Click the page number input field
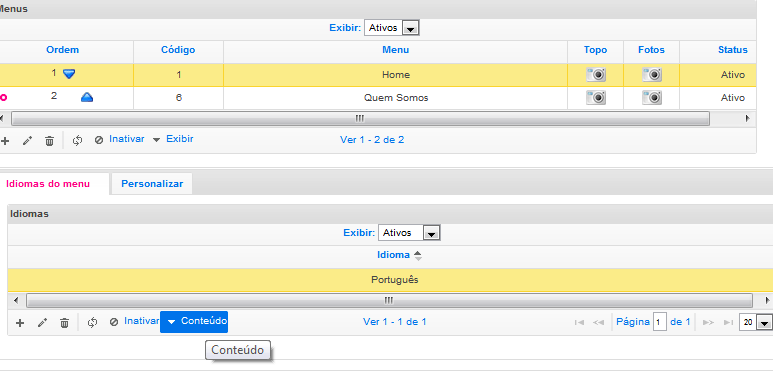This screenshot has height=371, width=773. tap(660, 322)
